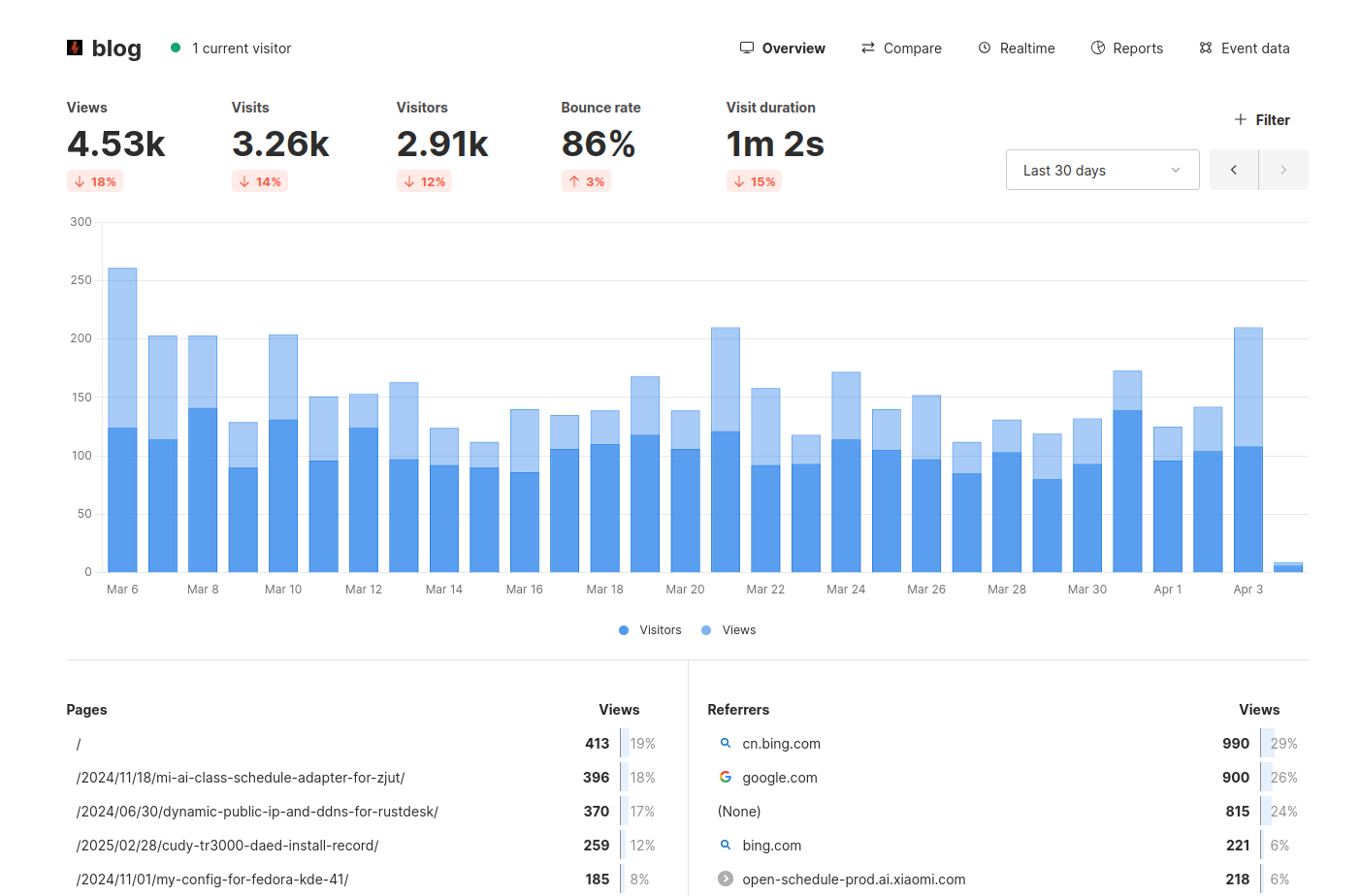Click the Google favicon next to google.com

[725, 777]
